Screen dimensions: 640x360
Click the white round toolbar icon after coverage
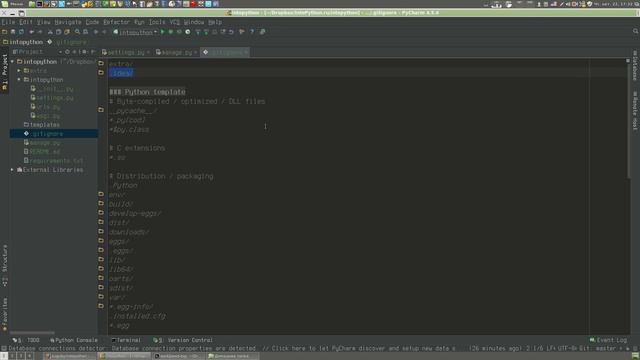pyautogui.click(x=188, y=32)
